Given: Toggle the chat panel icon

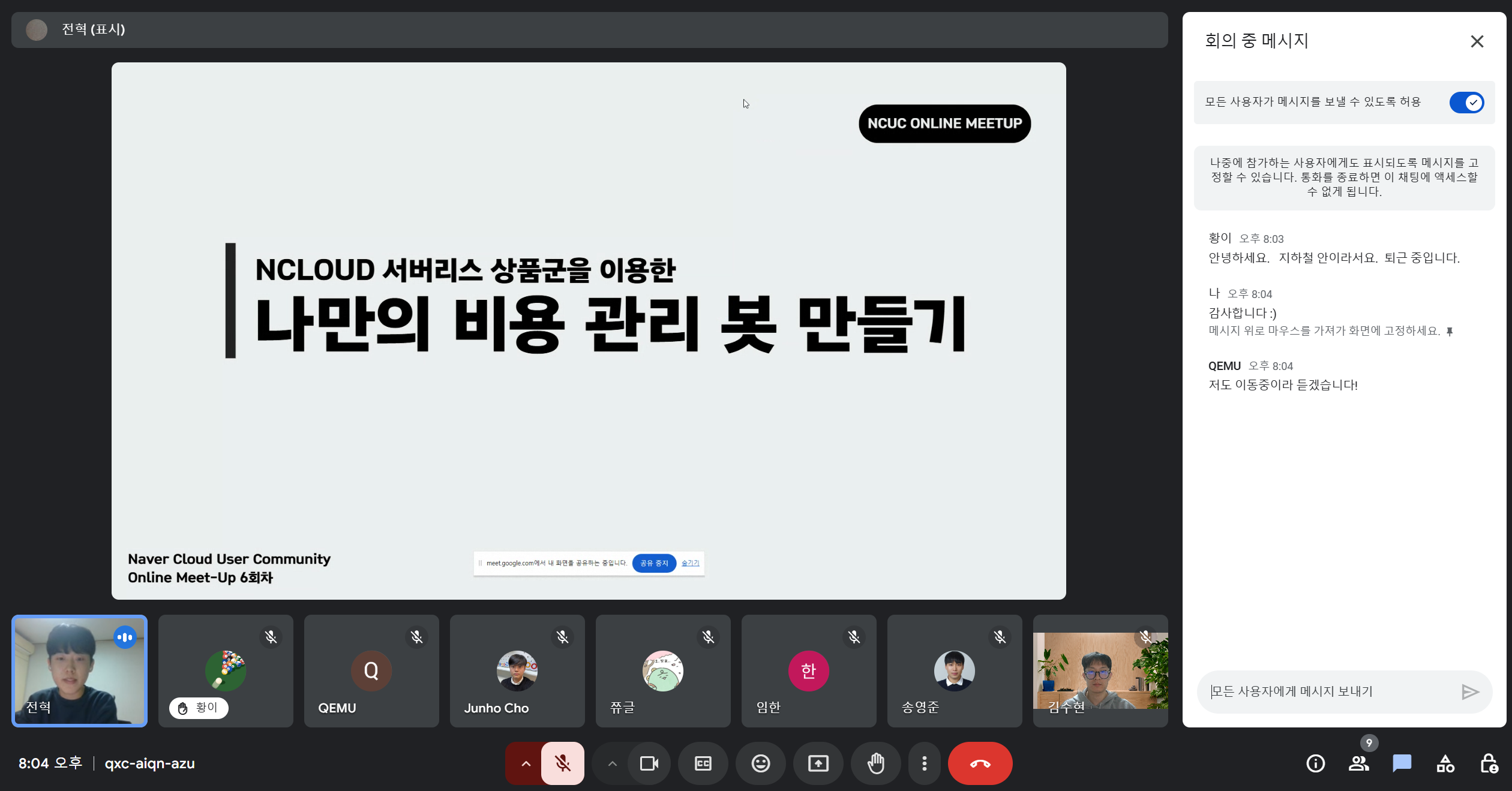Looking at the screenshot, I should pyautogui.click(x=1402, y=763).
